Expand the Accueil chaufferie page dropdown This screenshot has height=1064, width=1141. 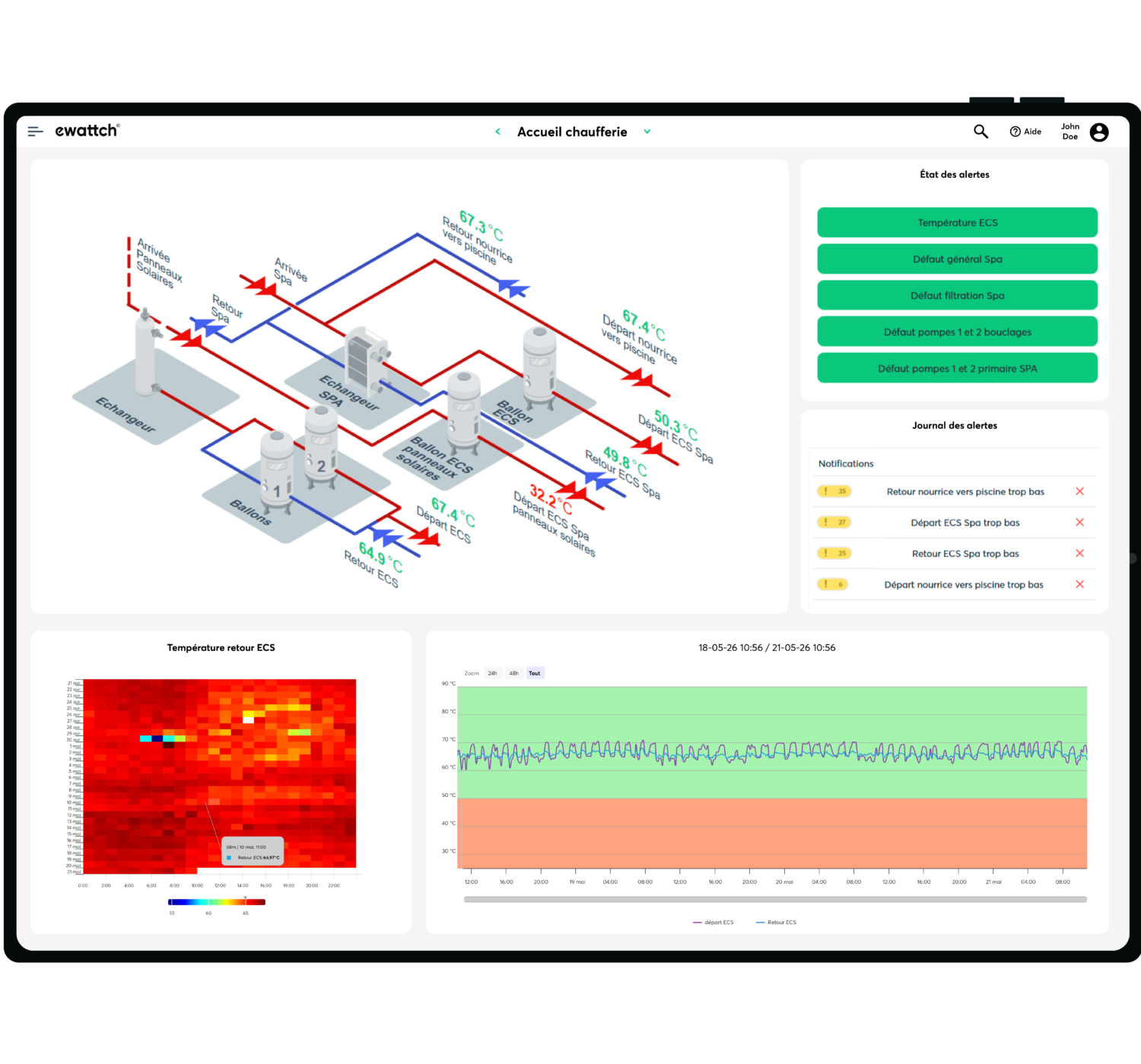[647, 132]
